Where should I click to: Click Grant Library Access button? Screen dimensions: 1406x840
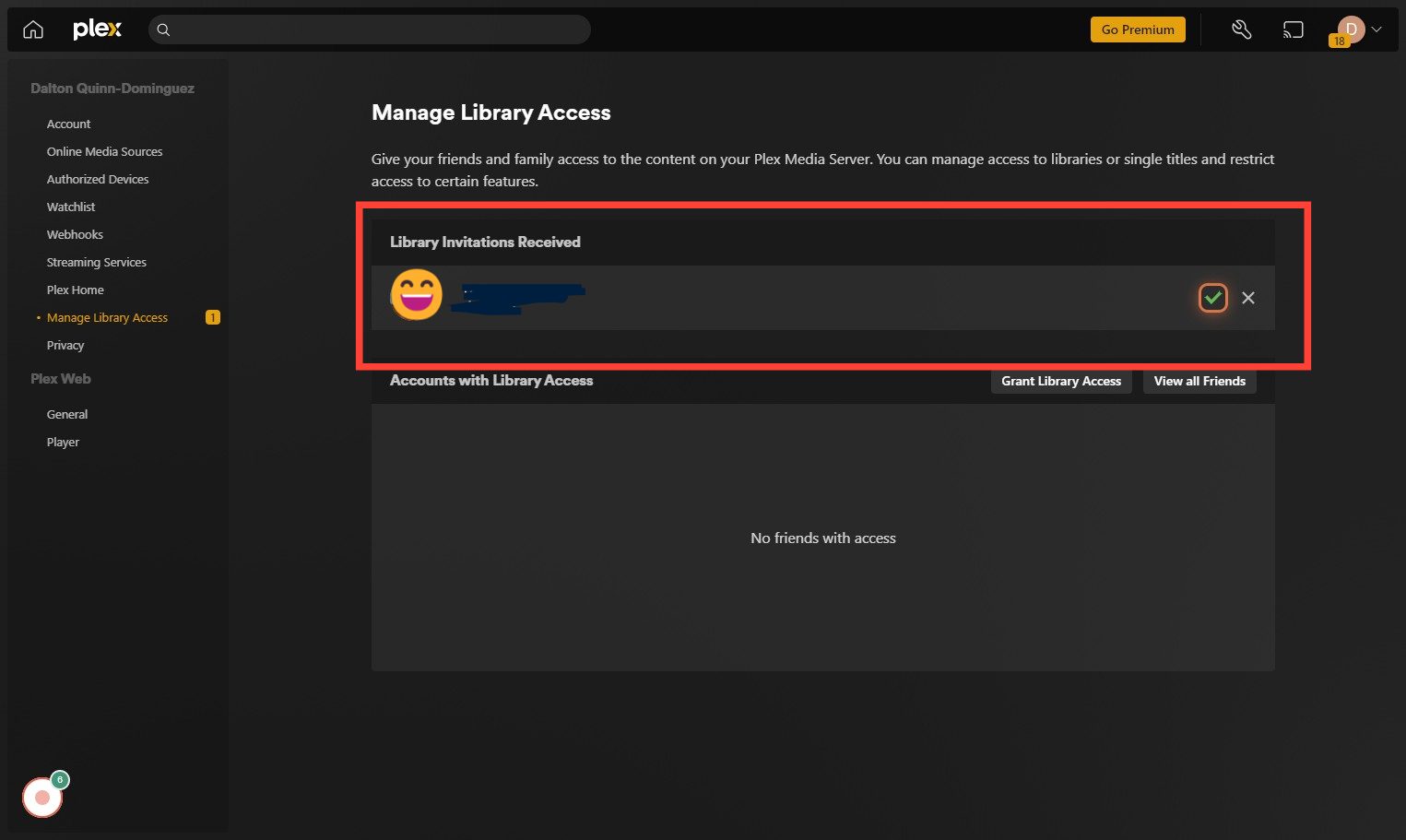[x=1061, y=381]
